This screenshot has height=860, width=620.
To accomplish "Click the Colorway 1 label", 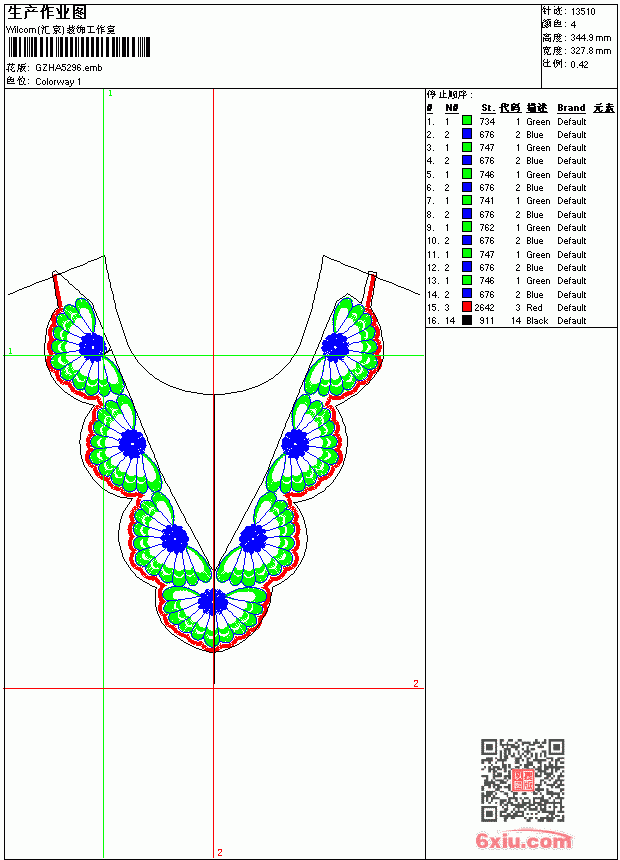I will point(58,82).
